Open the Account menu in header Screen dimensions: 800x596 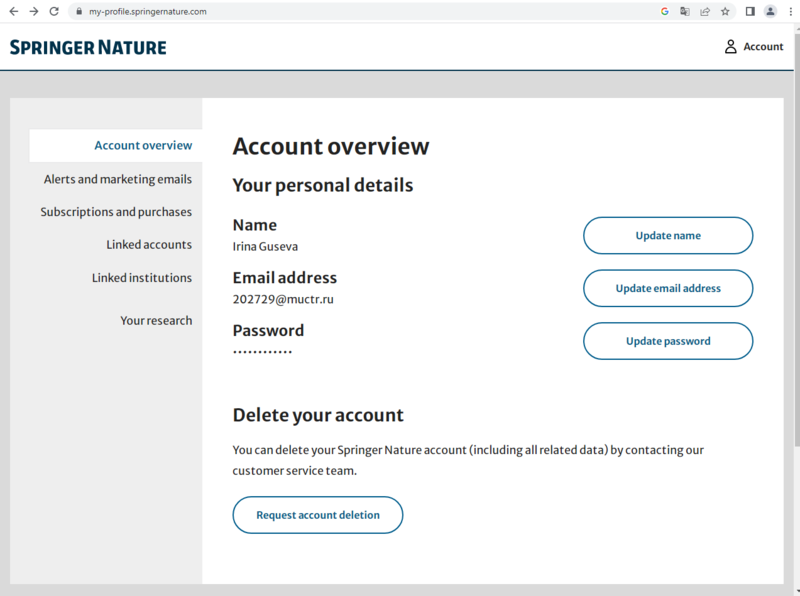pyautogui.click(x=753, y=47)
